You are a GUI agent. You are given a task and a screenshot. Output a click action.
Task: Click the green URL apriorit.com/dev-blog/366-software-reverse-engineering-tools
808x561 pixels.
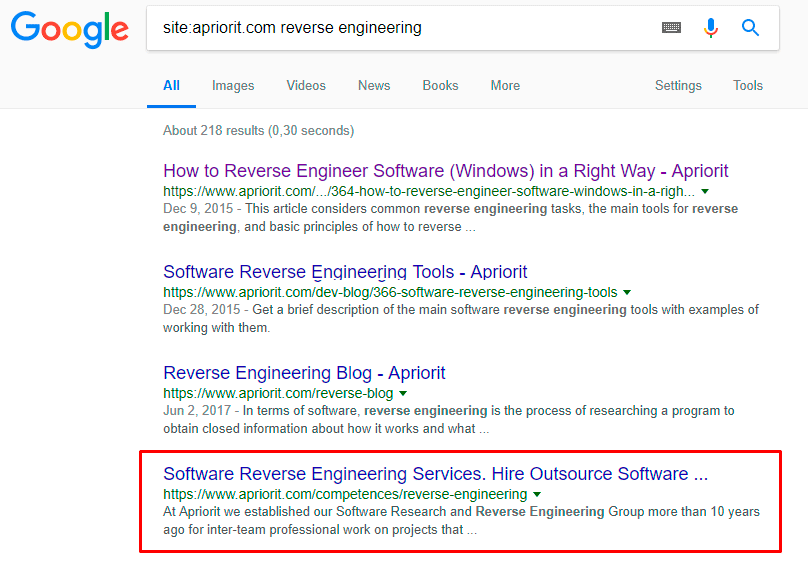(390, 292)
